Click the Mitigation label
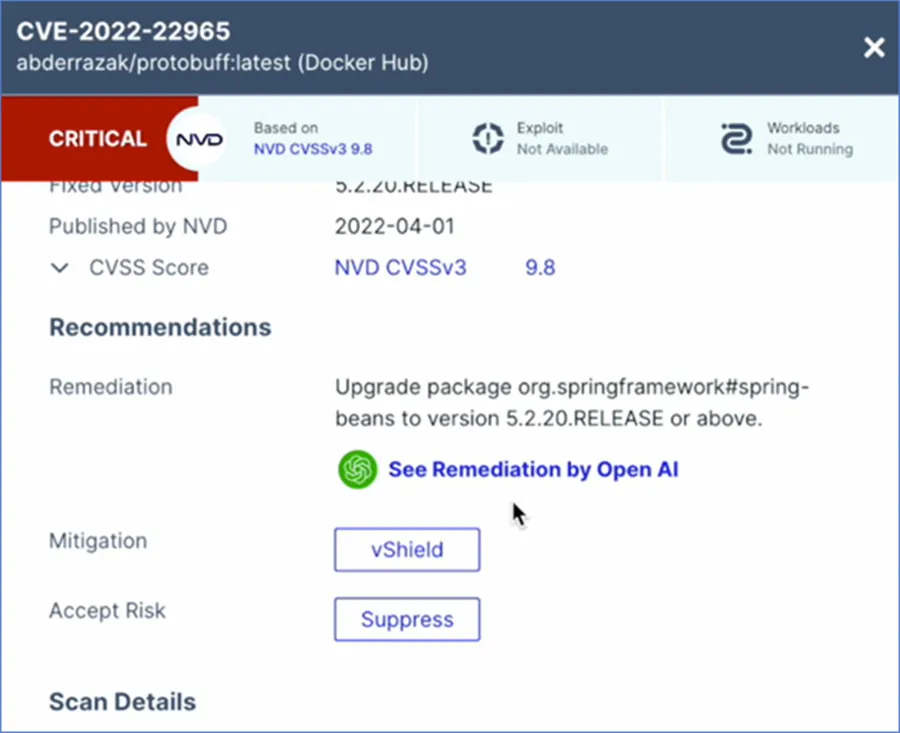900x733 pixels. [x=98, y=541]
